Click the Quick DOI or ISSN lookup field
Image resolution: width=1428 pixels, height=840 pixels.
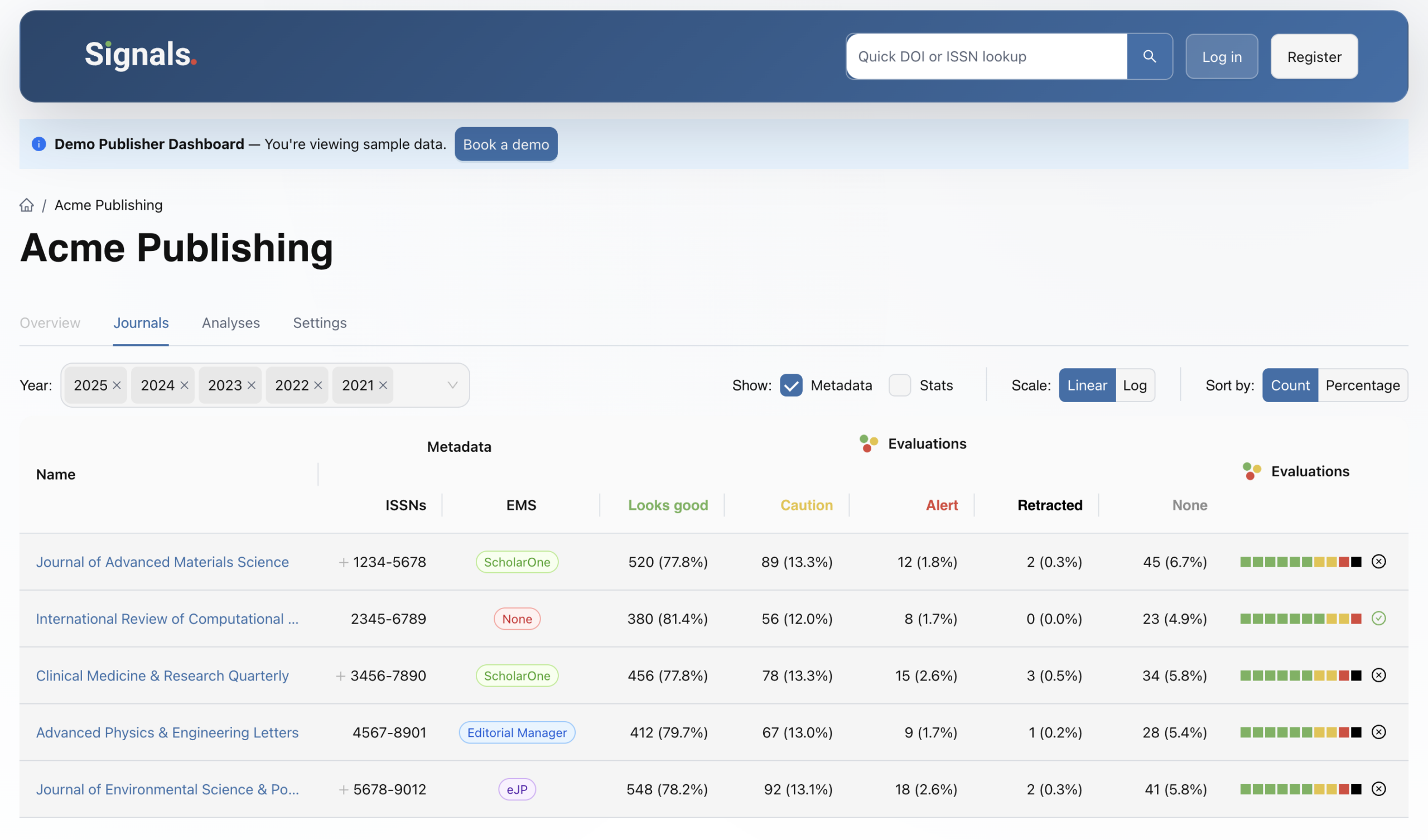(986, 56)
